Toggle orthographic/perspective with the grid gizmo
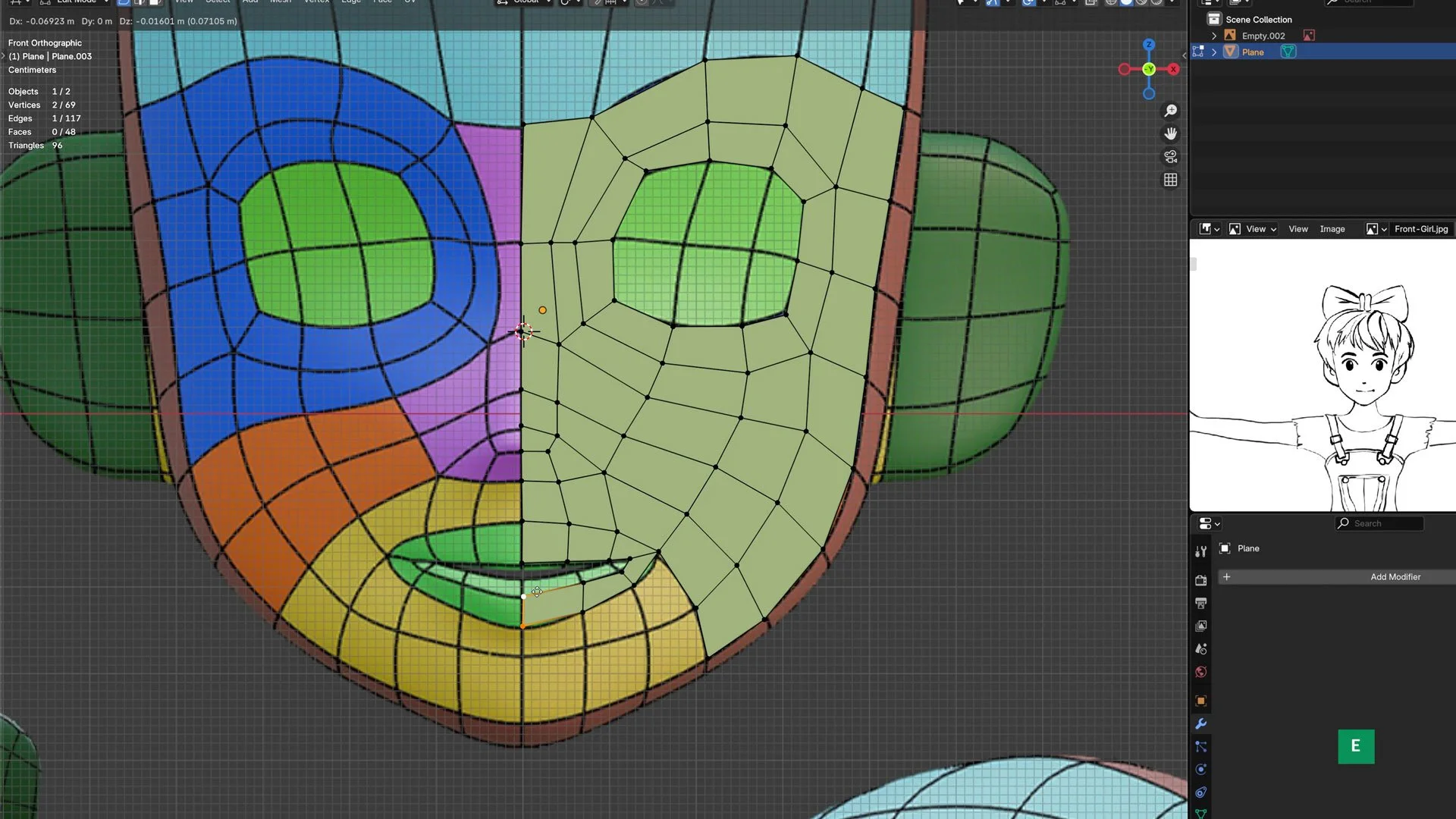This screenshot has width=1456, height=819. point(1171,180)
